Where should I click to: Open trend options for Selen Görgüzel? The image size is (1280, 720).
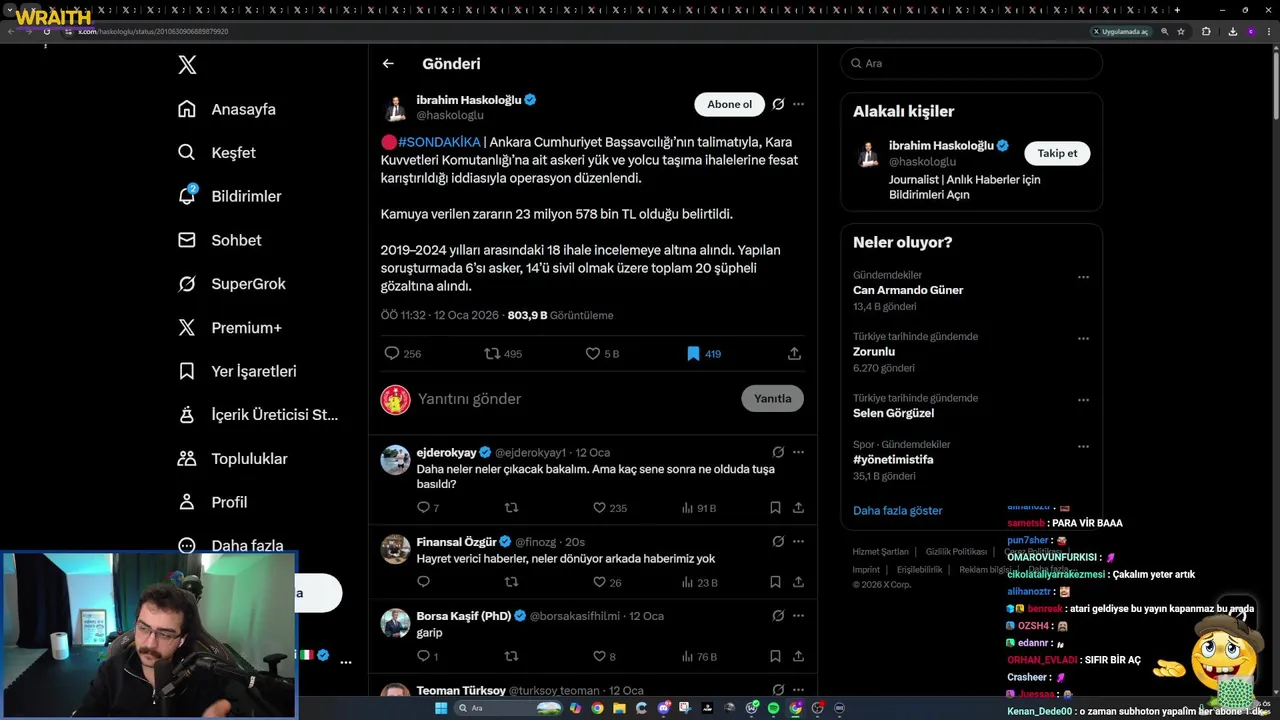pos(1083,400)
